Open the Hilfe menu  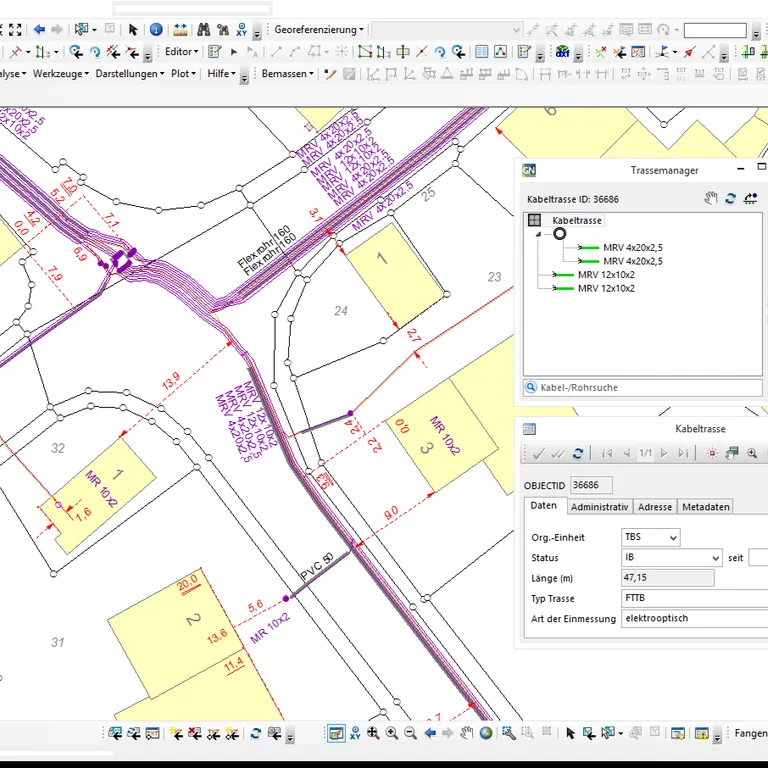[x=221, y=74]
